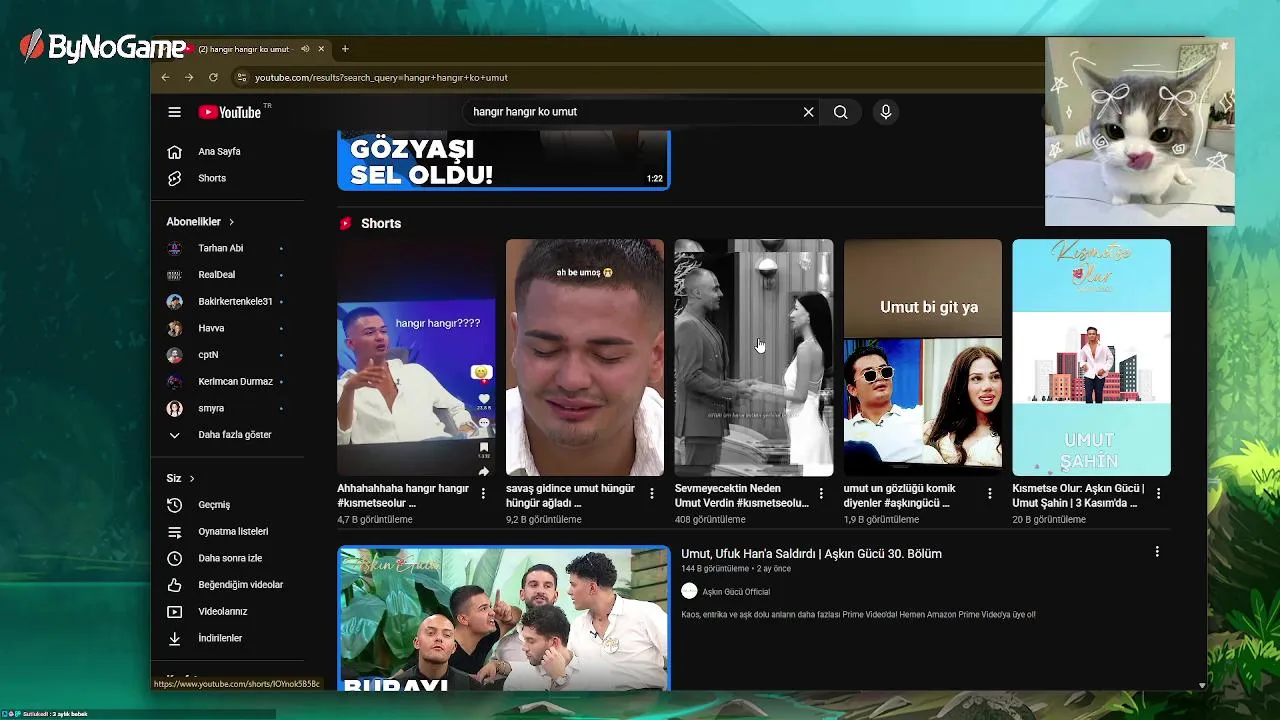
Task: Expand Abonelikler section header
Action: 200,222
